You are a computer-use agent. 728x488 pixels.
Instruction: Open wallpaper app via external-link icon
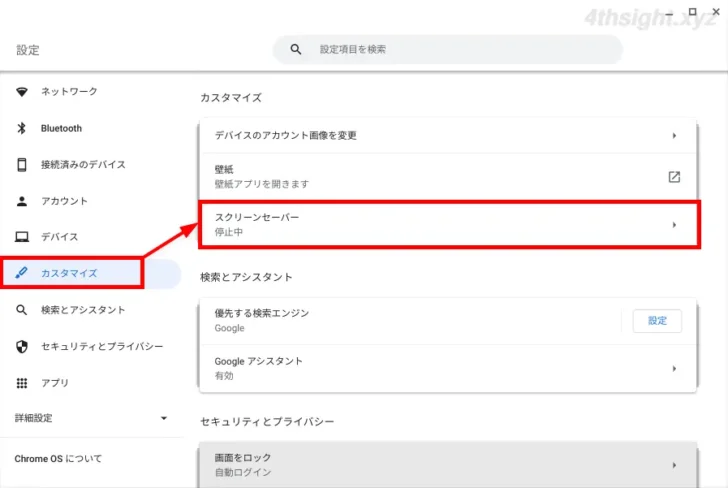674,177
